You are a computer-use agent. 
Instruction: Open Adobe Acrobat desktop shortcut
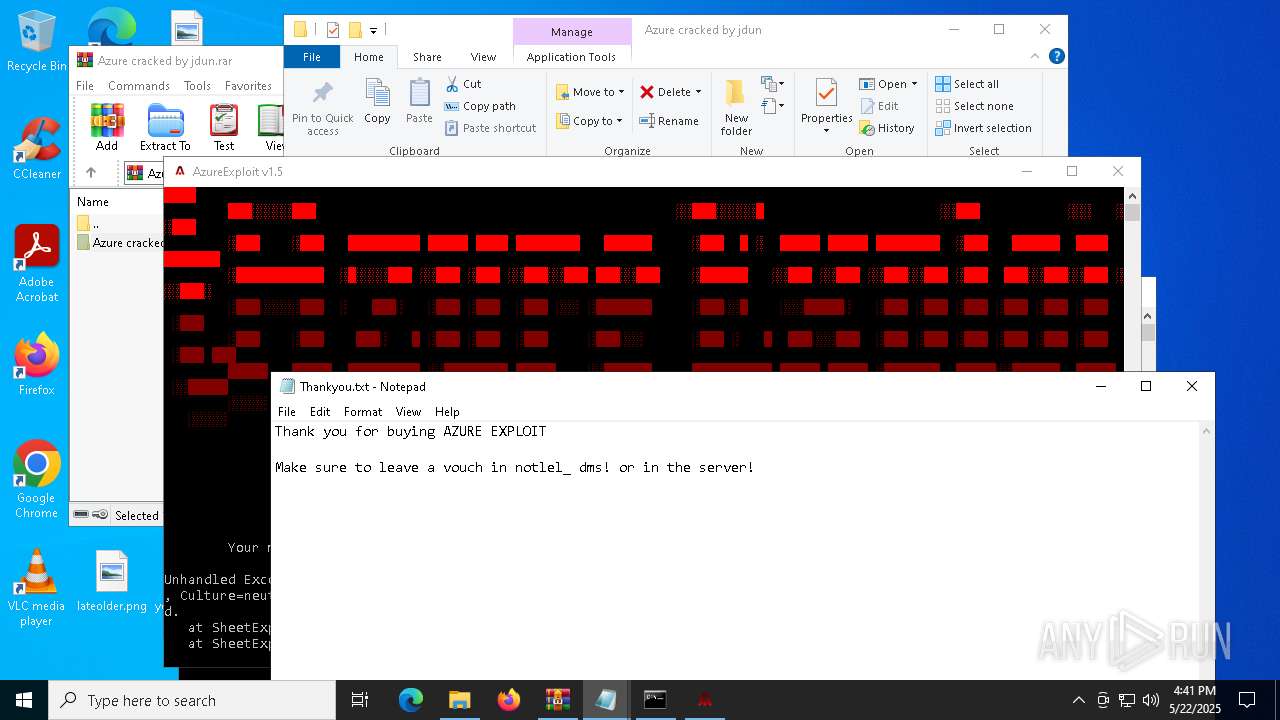[x=36, y=264]
